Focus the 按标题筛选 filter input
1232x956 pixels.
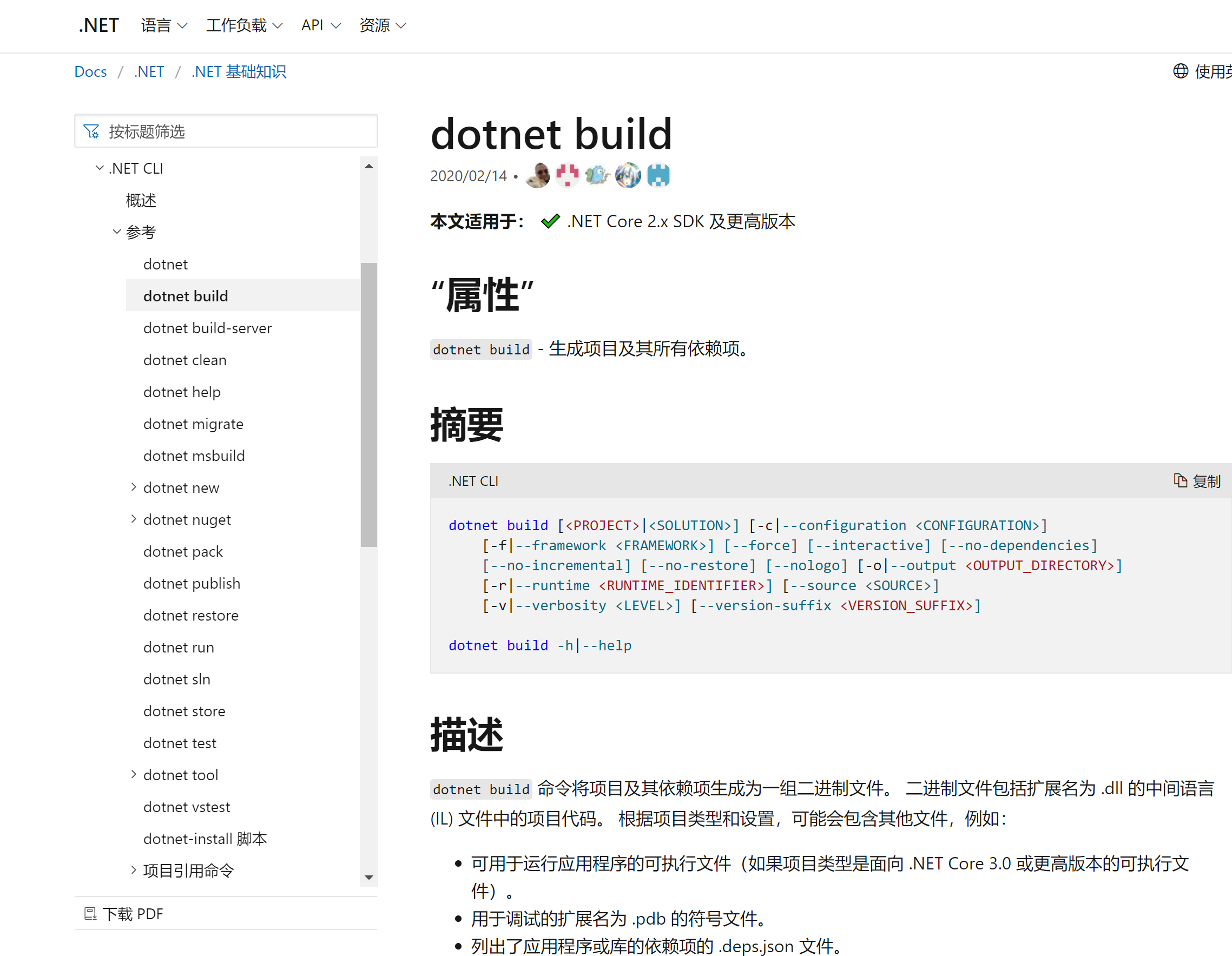click(226, 131)
